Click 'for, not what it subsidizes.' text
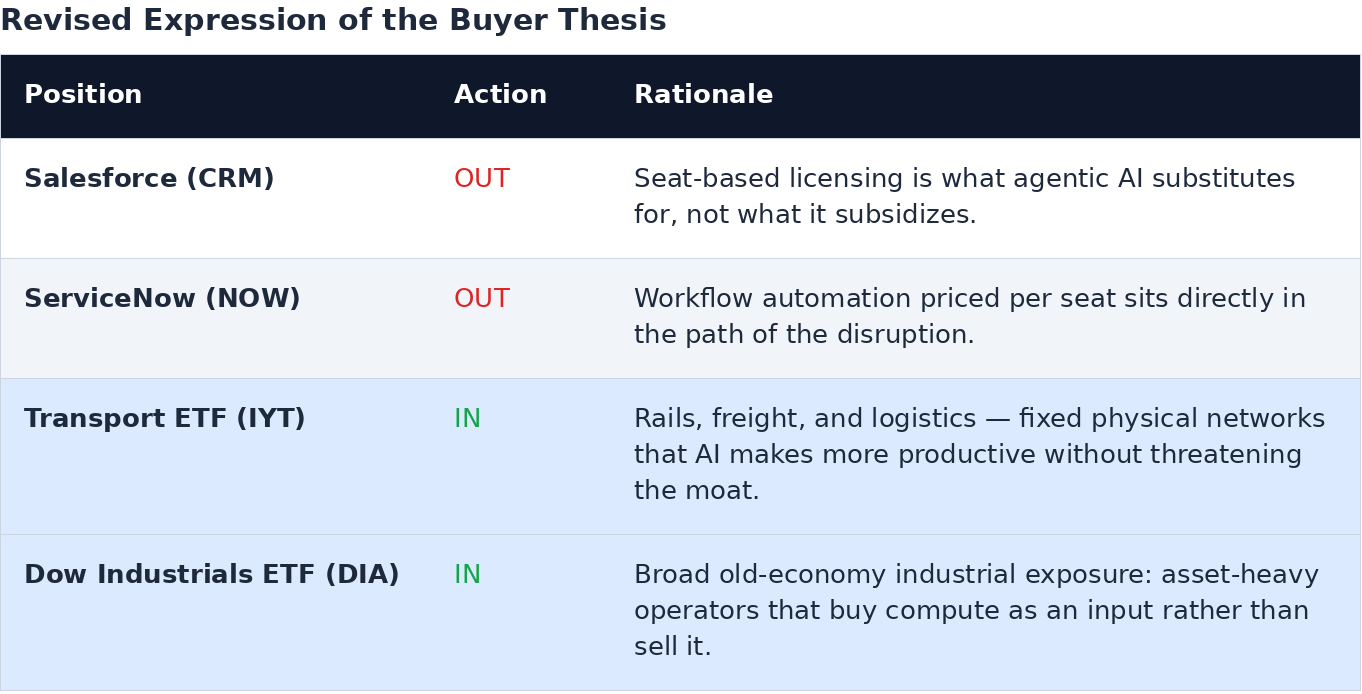 tap(805, 216)
